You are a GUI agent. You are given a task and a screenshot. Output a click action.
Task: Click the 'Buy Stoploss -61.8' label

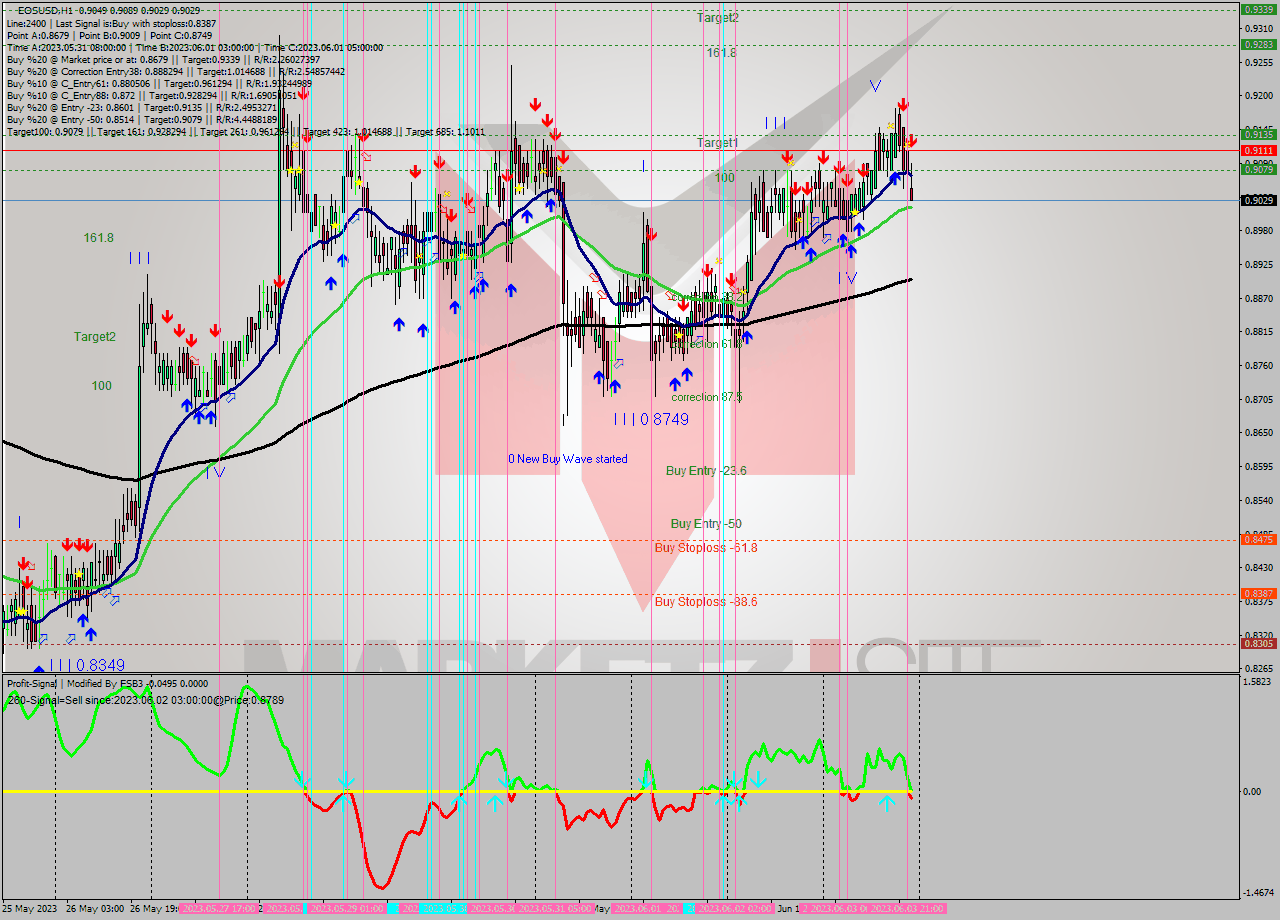click(x=706, y=548)
